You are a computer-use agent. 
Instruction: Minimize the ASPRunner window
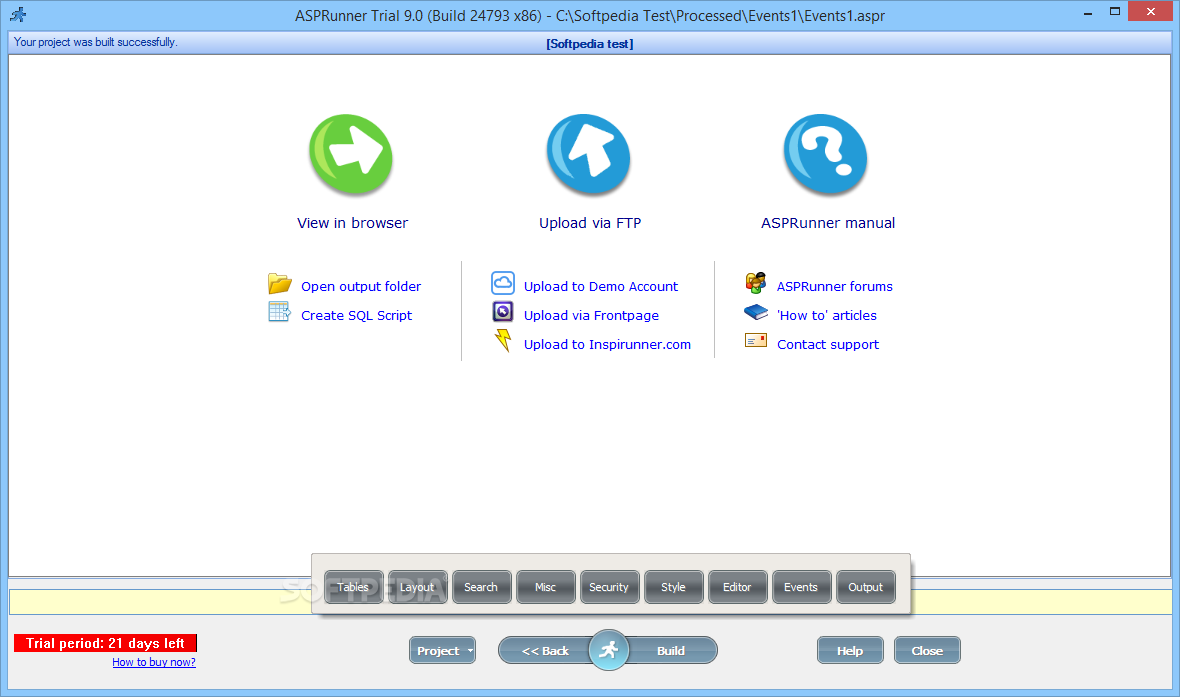point(1088,13)
